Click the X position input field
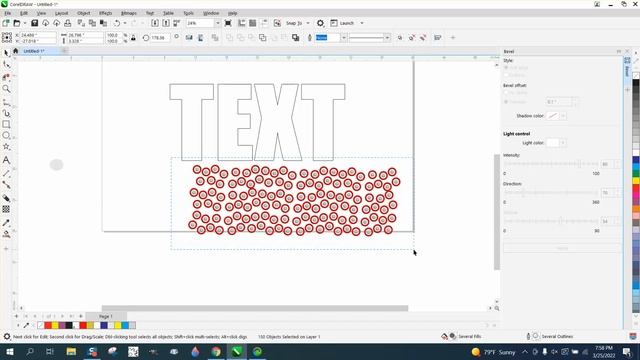Screen dimensions: 640x360 pyautogui.click(x=38, y=35)
